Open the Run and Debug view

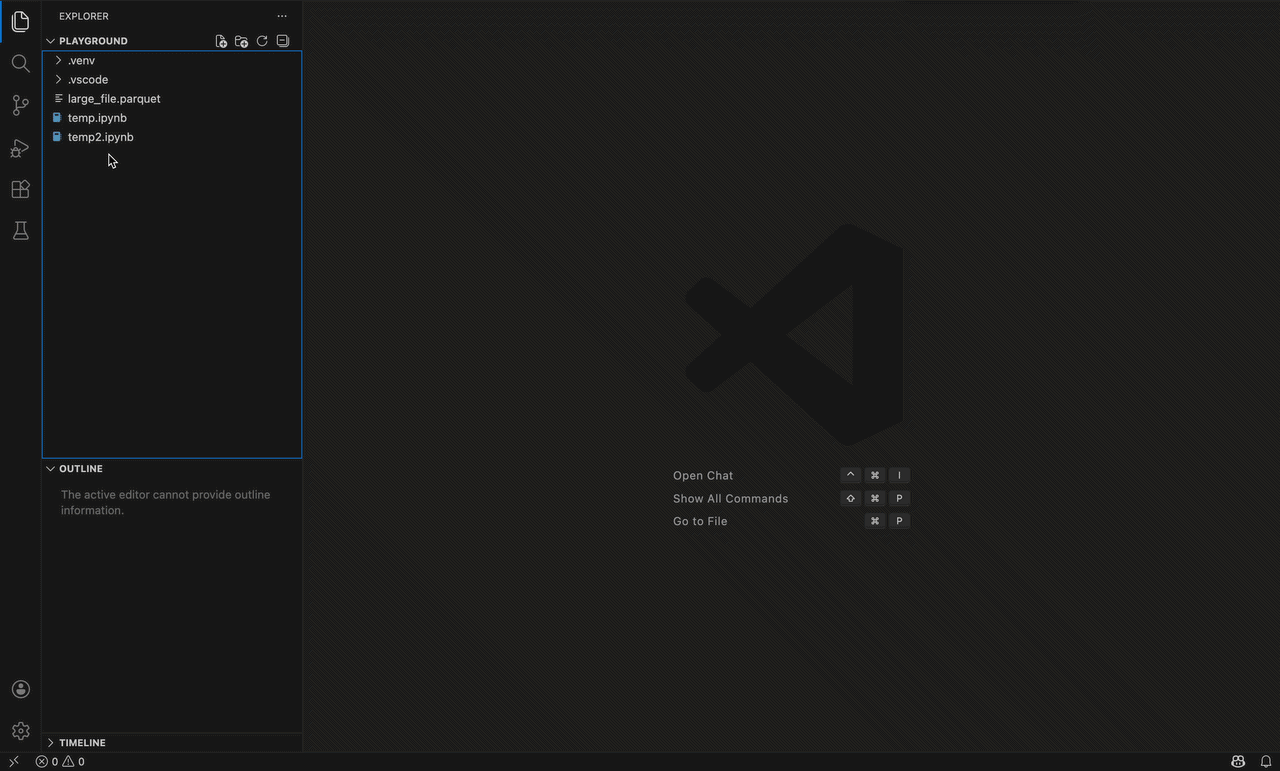pyautogui.click(x=20, y=148)
